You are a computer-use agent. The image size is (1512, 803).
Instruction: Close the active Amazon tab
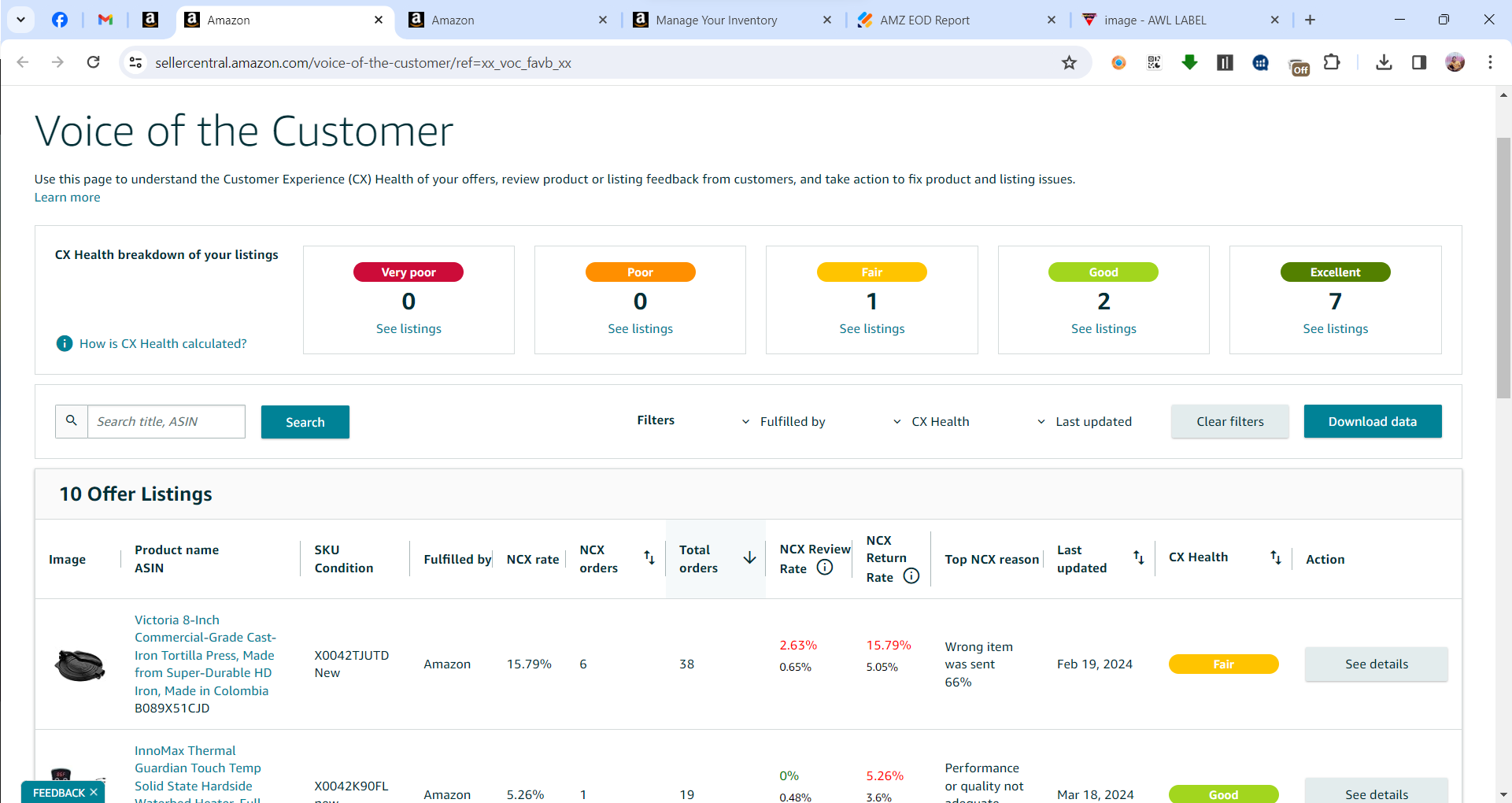[379, 20]
